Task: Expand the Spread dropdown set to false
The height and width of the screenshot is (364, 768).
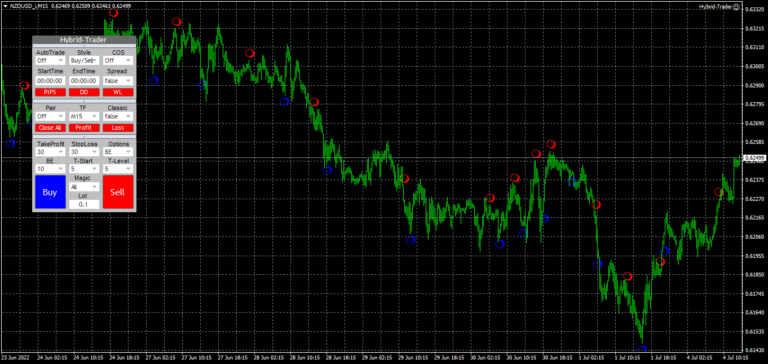Action: 118,80
